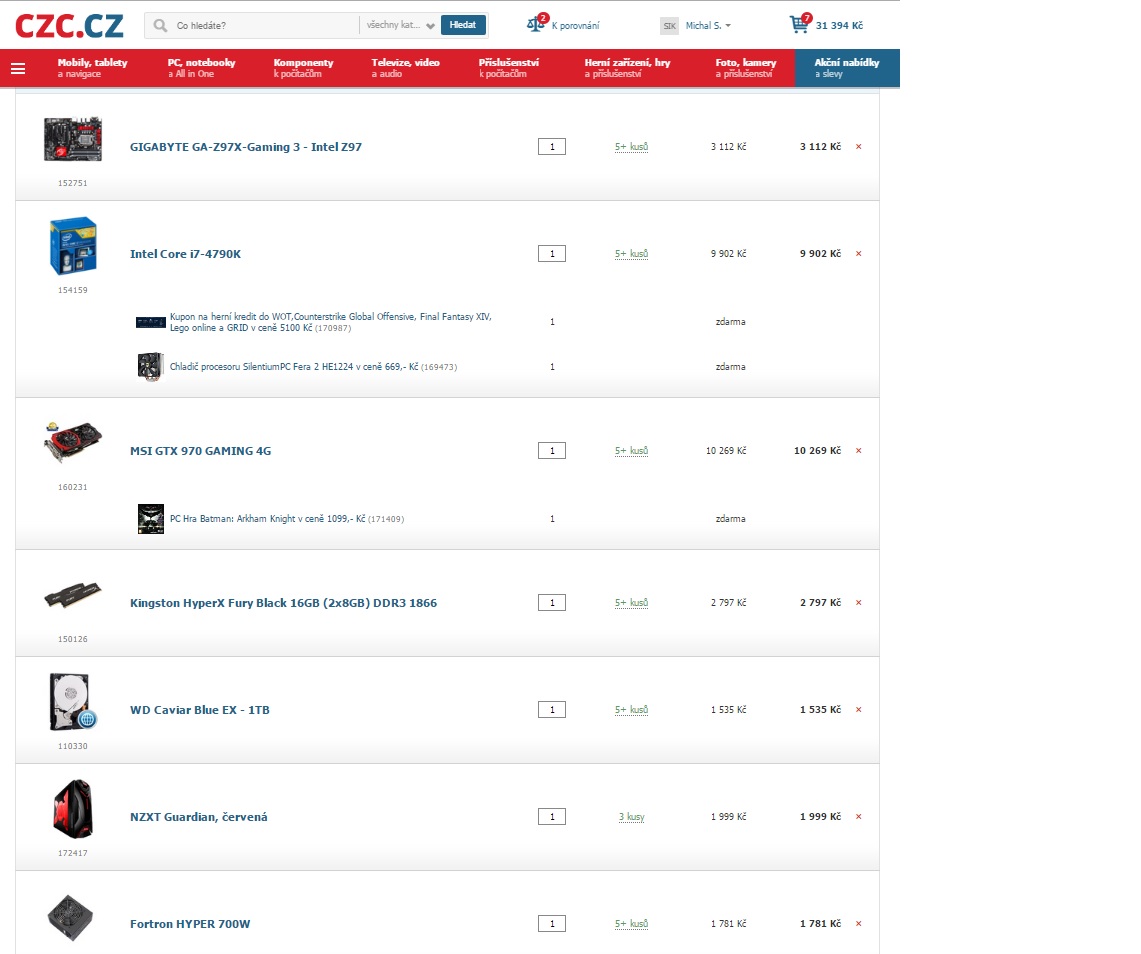The width and height of the screenshot is (1141, 954).
Task: Open WD Caviar hard drive thumbnail
Action: (73, 701)
